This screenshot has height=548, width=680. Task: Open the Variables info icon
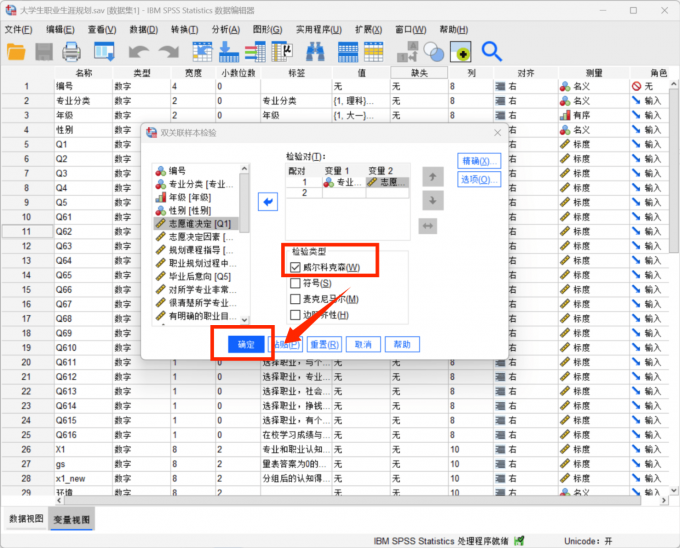pos(255,52)
